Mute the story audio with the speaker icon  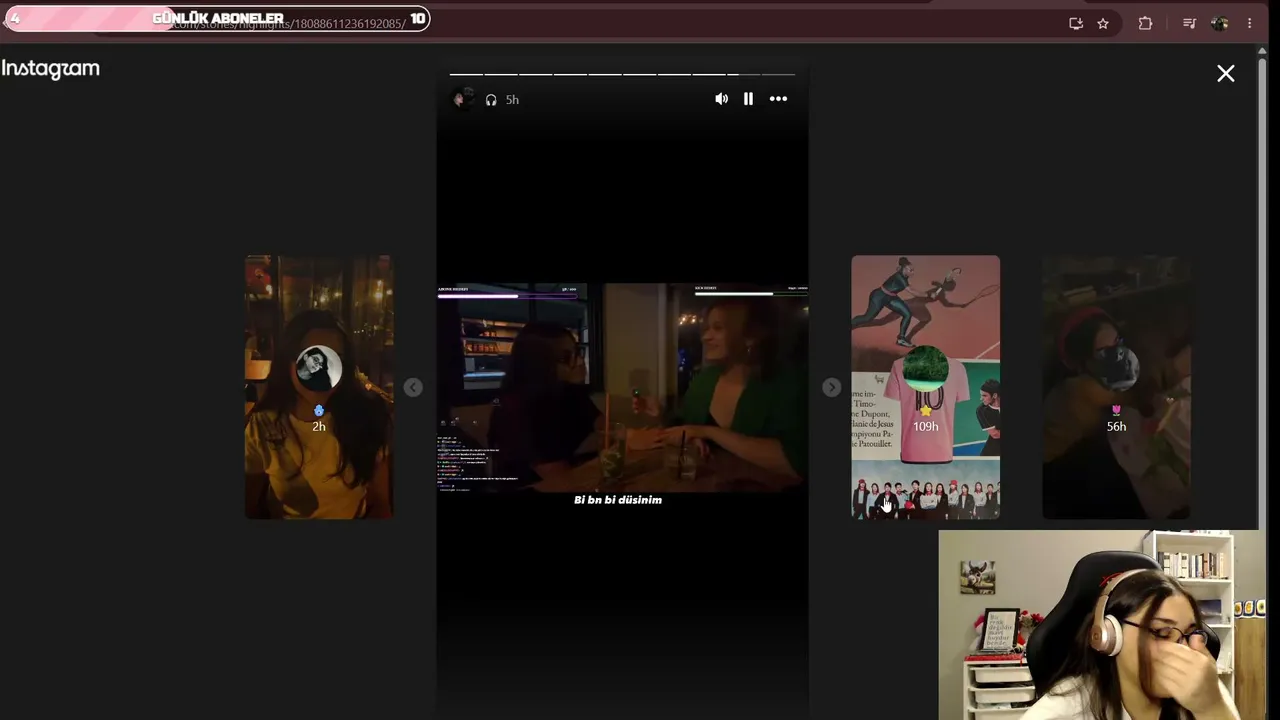click(x=721, y=99)
